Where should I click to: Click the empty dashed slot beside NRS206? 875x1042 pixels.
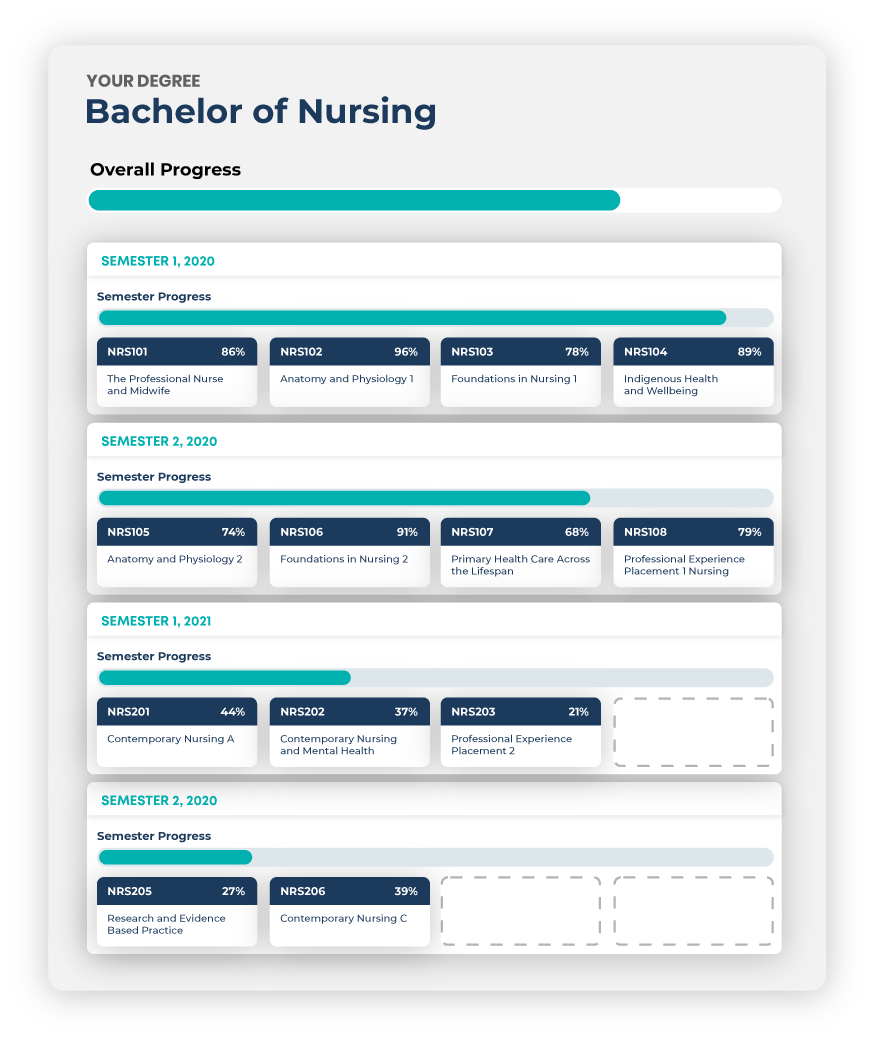[520, 911]
